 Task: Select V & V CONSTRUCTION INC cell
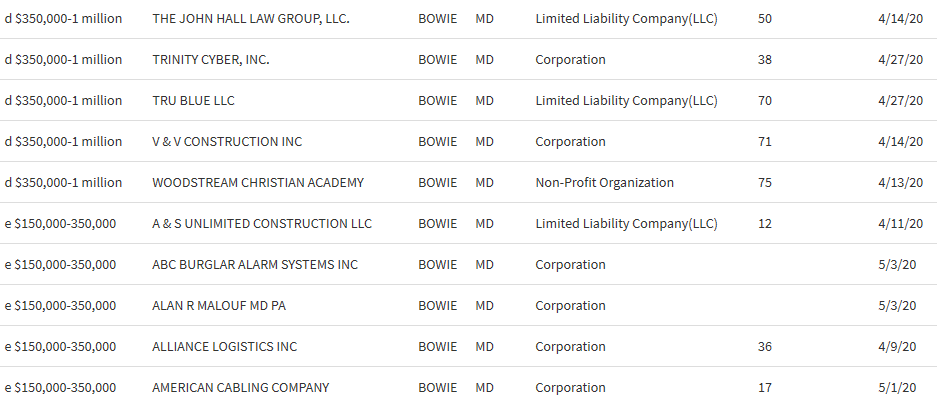pyautogui.click(x=227, y=142)
